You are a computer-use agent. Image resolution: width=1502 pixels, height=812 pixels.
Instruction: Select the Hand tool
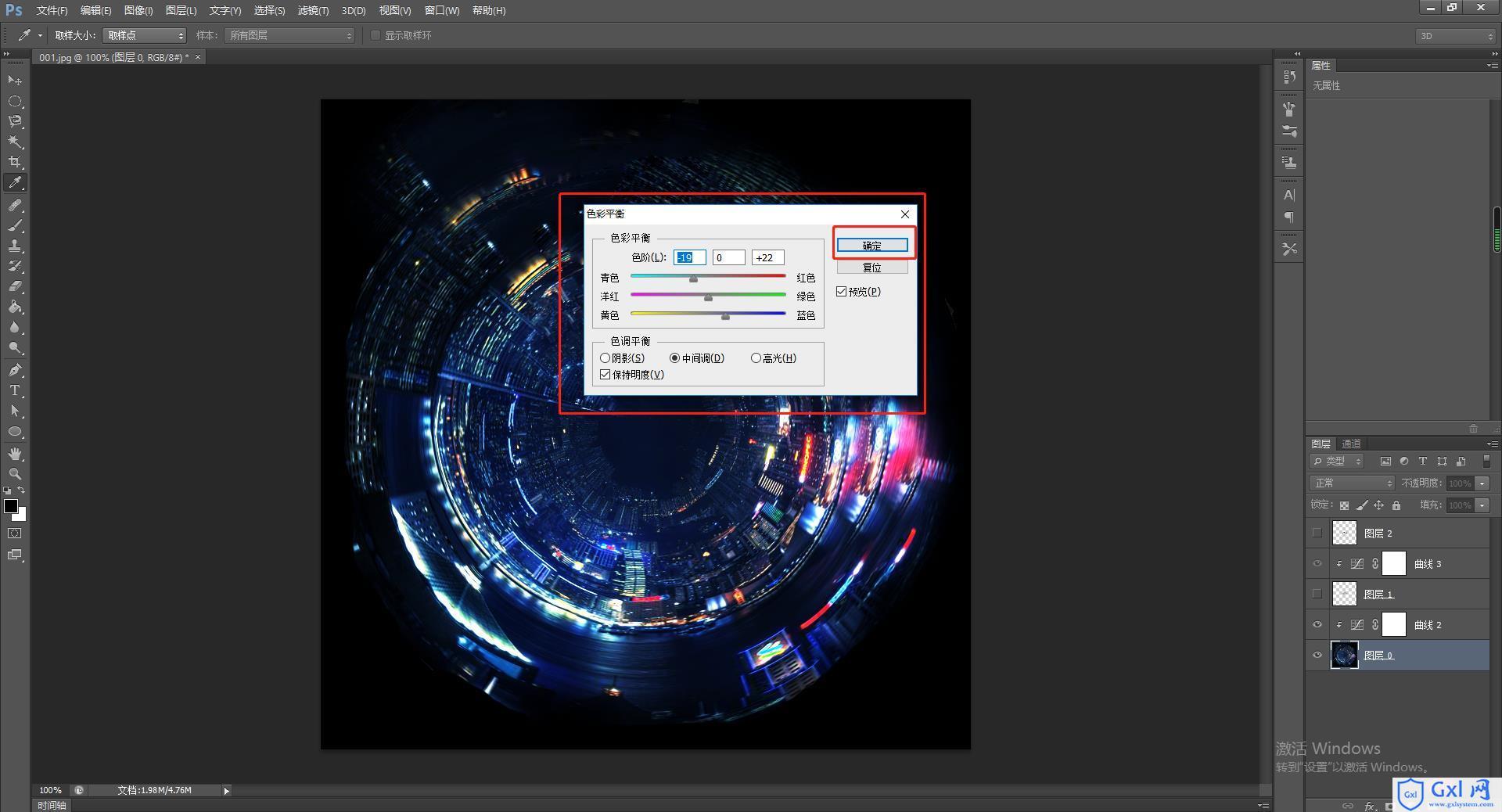15,454
